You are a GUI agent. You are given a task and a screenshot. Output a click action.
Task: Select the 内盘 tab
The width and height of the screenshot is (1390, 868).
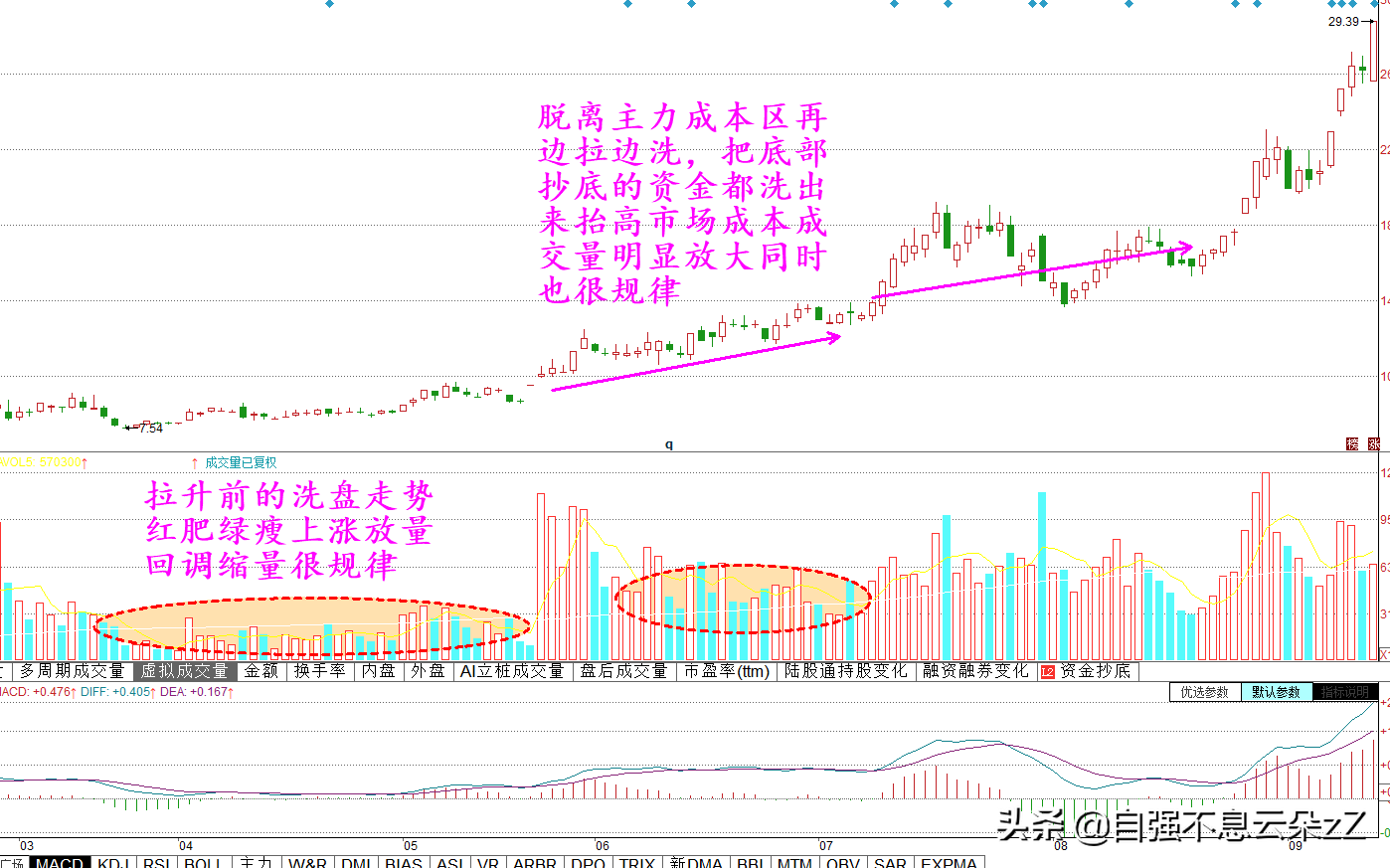tap(378, 671)
